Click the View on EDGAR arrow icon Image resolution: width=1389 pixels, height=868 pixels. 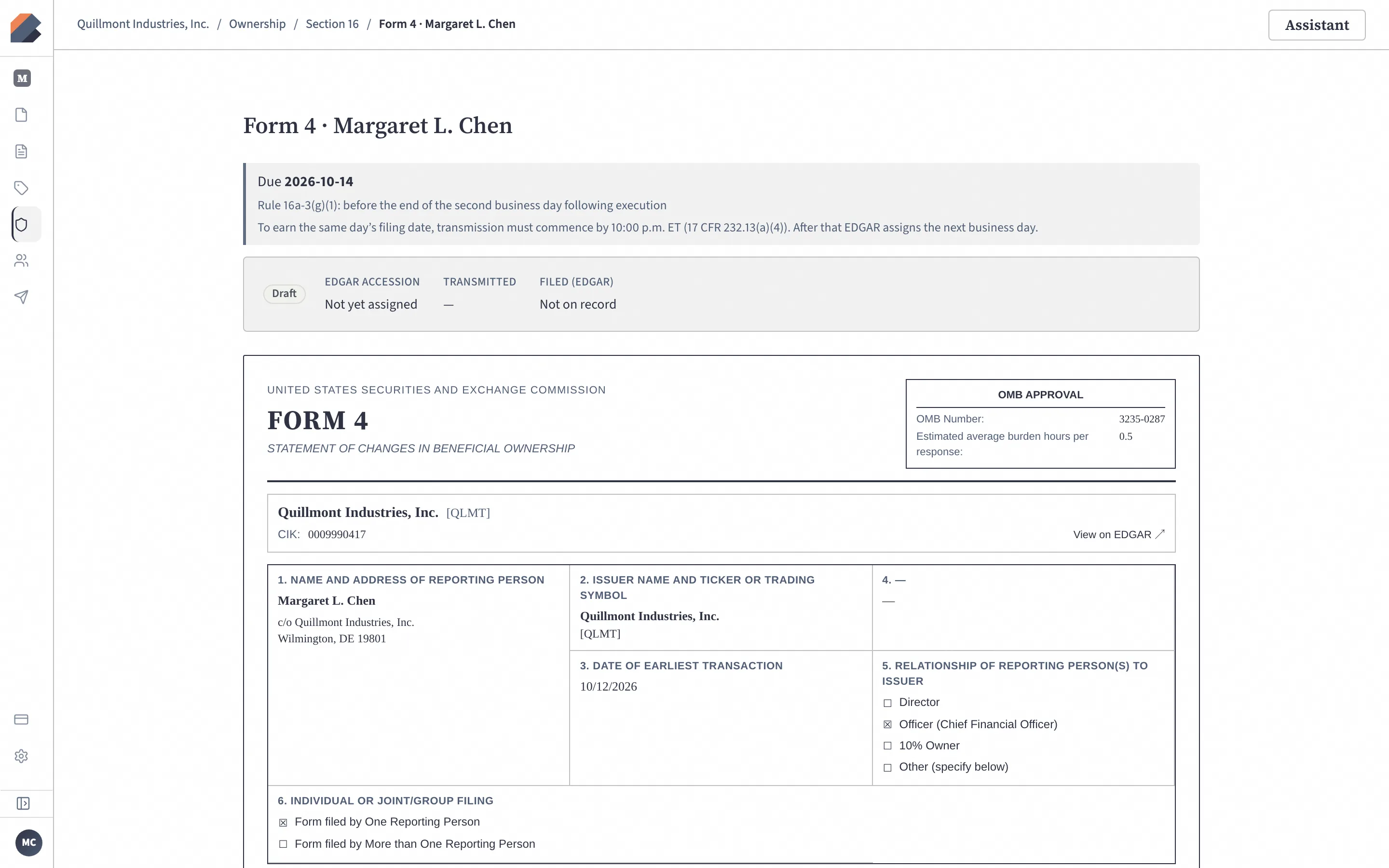pyautogui.click(x=1160, y=534)
